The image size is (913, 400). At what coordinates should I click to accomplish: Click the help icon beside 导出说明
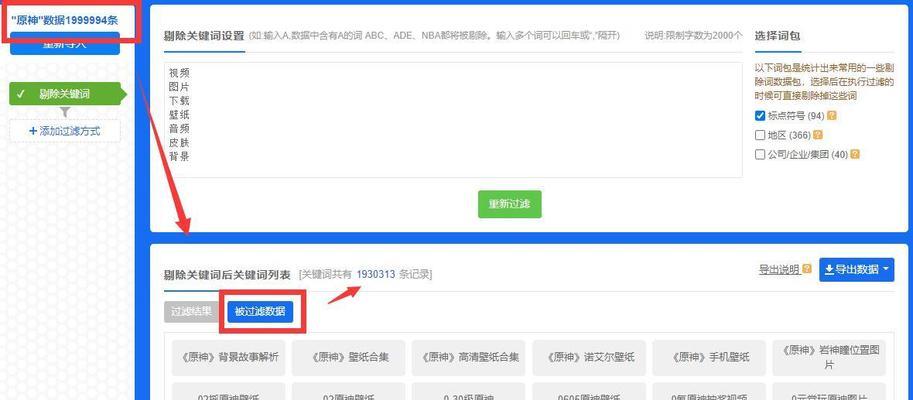(806, 269)
